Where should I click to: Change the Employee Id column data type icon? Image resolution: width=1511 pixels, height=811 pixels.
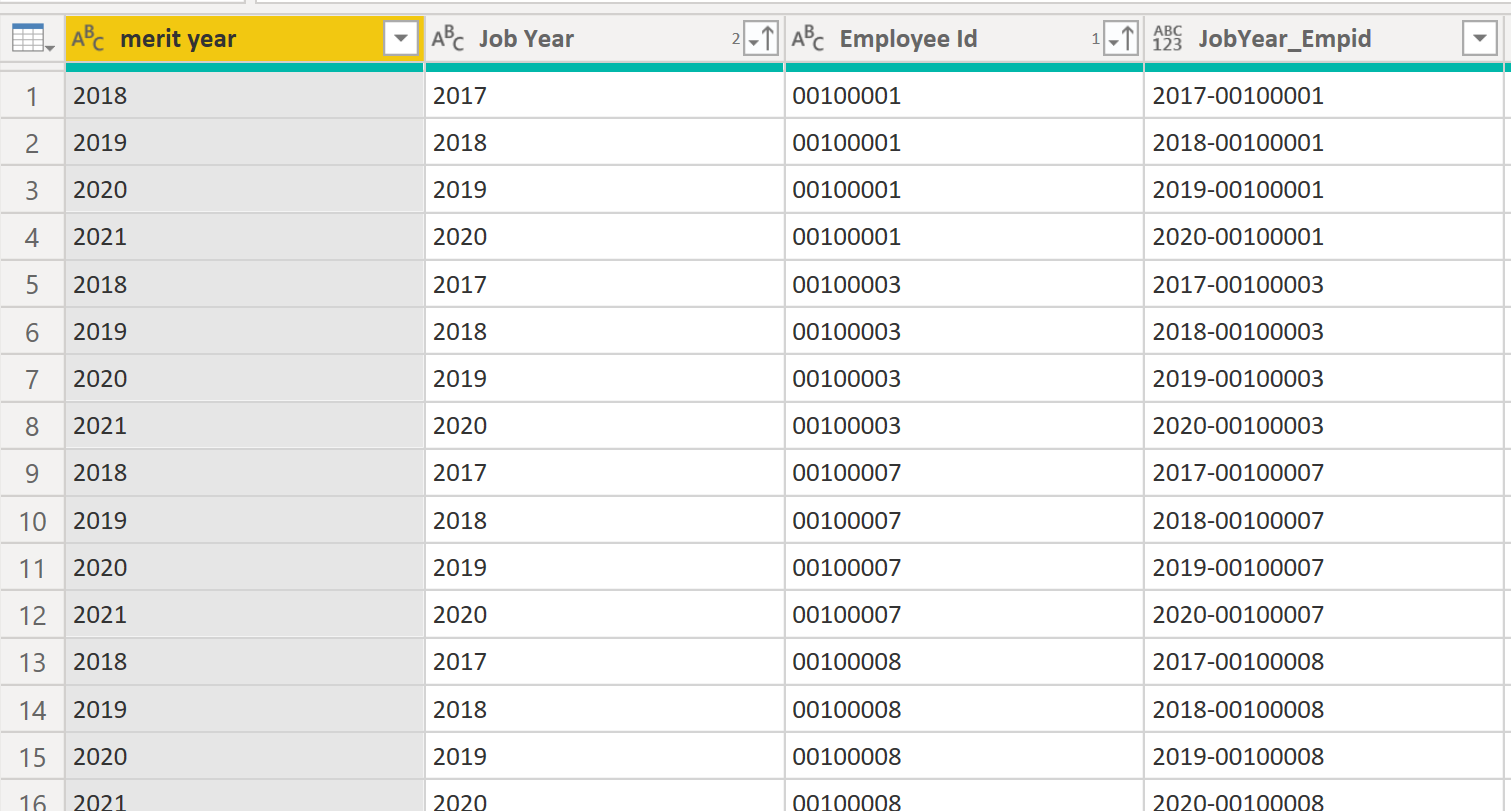(808, 40)
